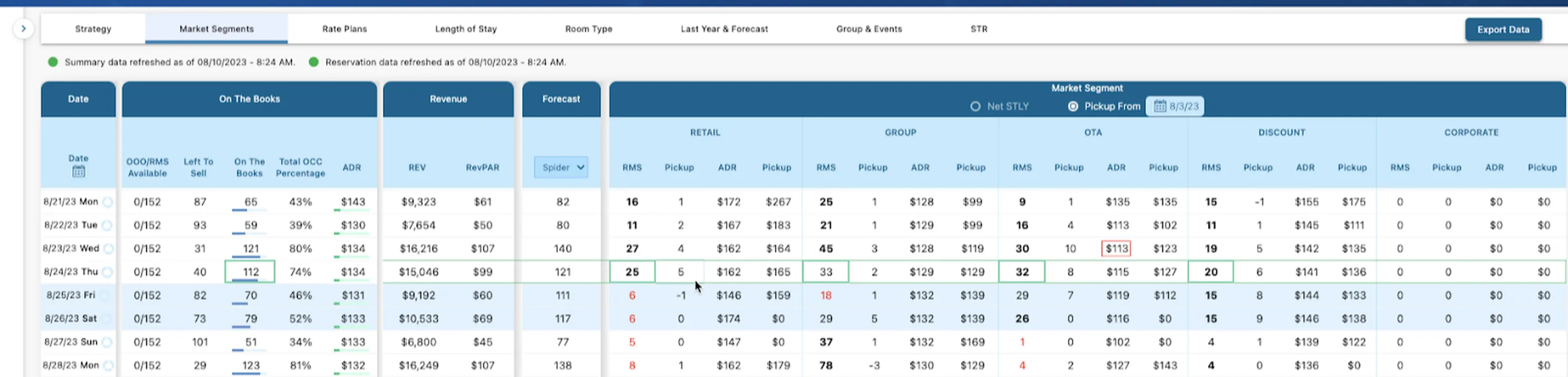Expand the left sidebar chevron arrow

(23, 29)
